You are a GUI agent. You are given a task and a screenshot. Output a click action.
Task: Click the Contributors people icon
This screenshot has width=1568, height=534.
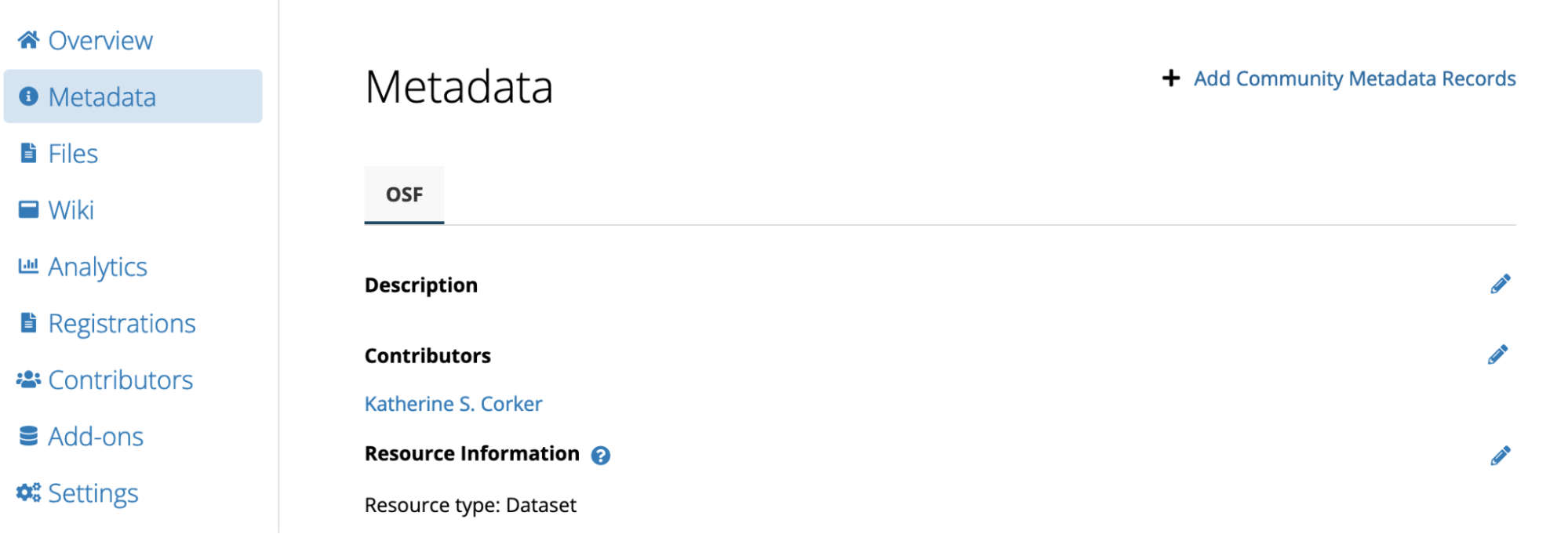[29, 380]
